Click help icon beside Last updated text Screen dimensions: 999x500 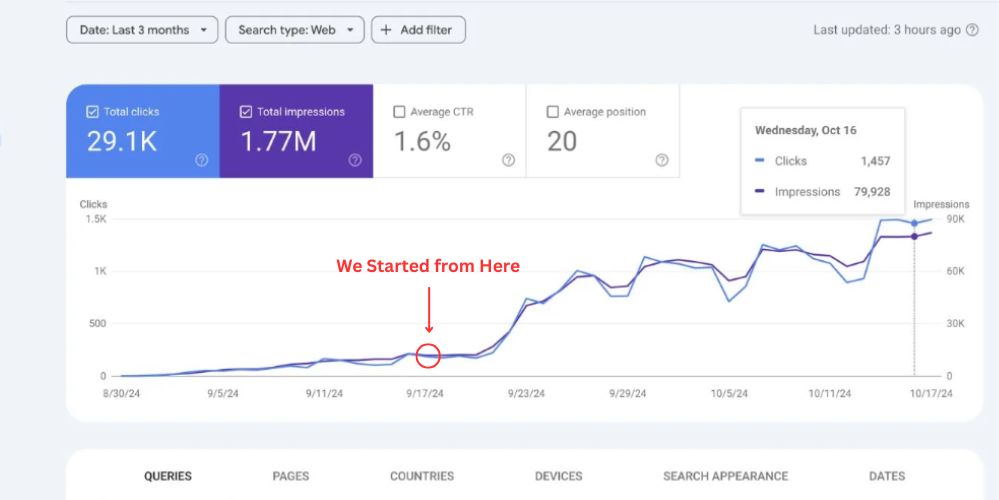970,30
